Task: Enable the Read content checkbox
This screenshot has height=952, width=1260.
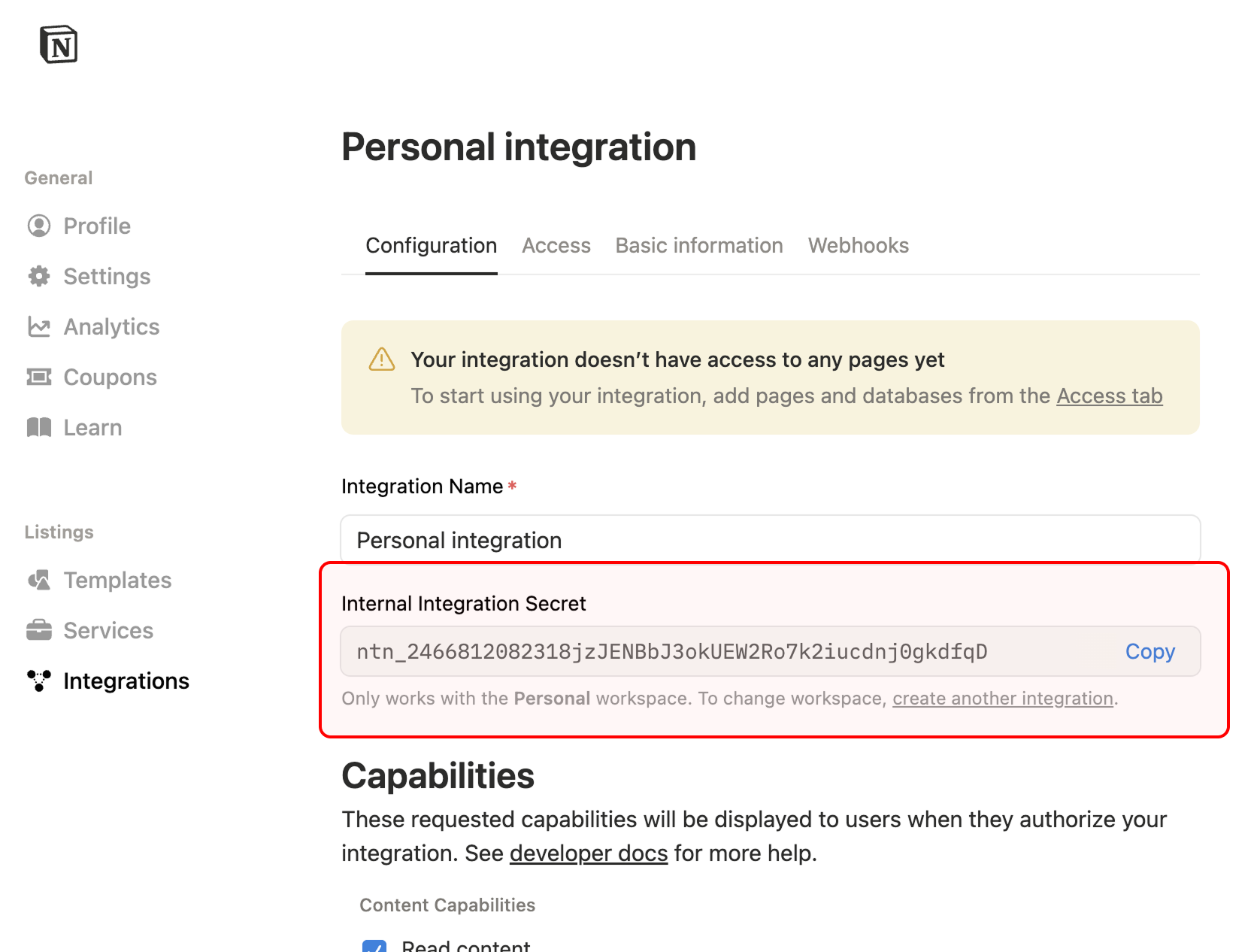Action: [374, 946]
